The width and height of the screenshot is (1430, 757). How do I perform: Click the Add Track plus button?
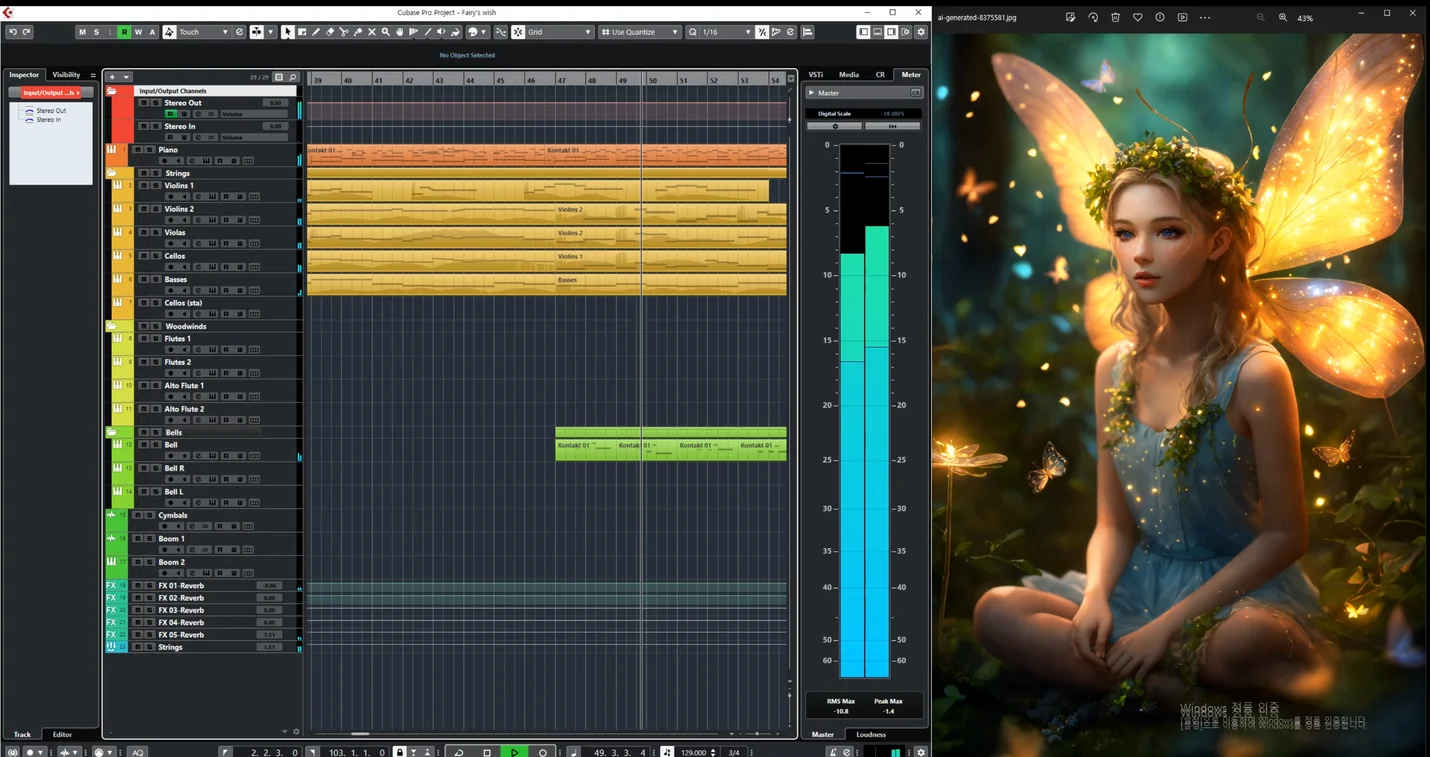tap(112, 77)
